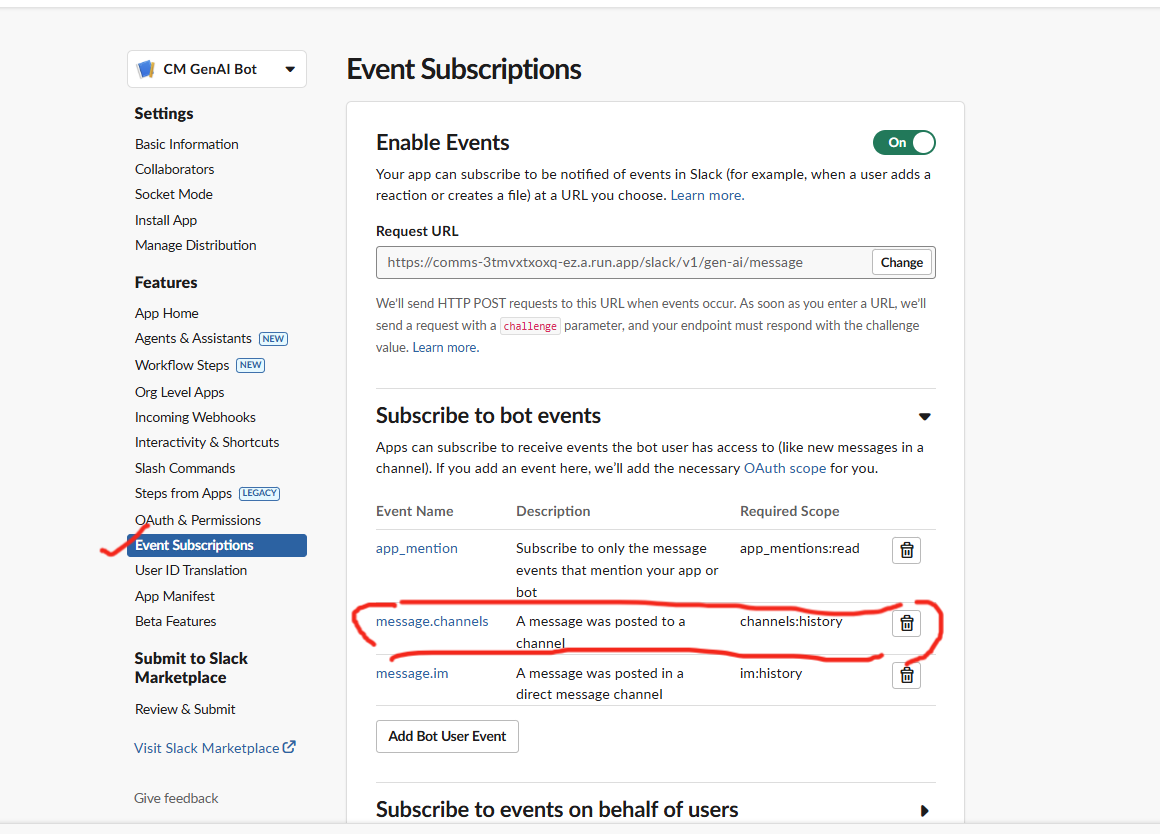This screenshot has width=1160, height=834.
Task: Open Org Level Apps page
Action: [x=179, y=392]
